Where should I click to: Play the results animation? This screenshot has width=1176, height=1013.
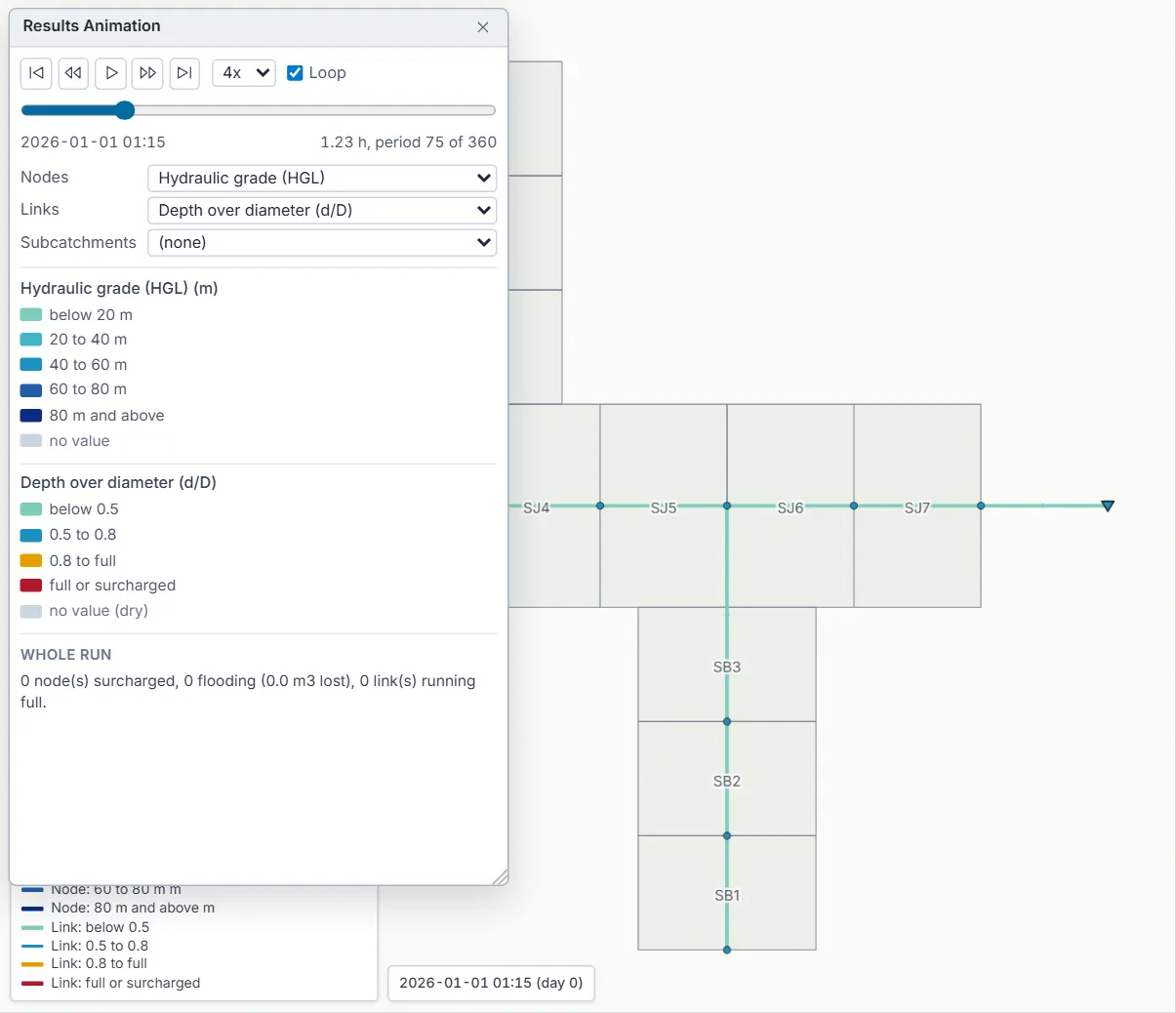click(111, 73)
